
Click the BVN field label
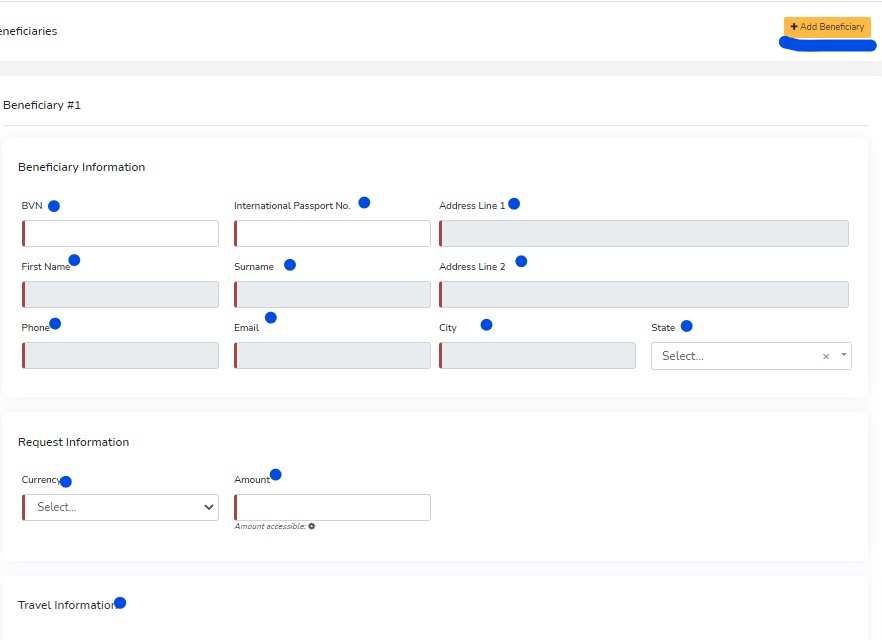(x=32, y=206)
